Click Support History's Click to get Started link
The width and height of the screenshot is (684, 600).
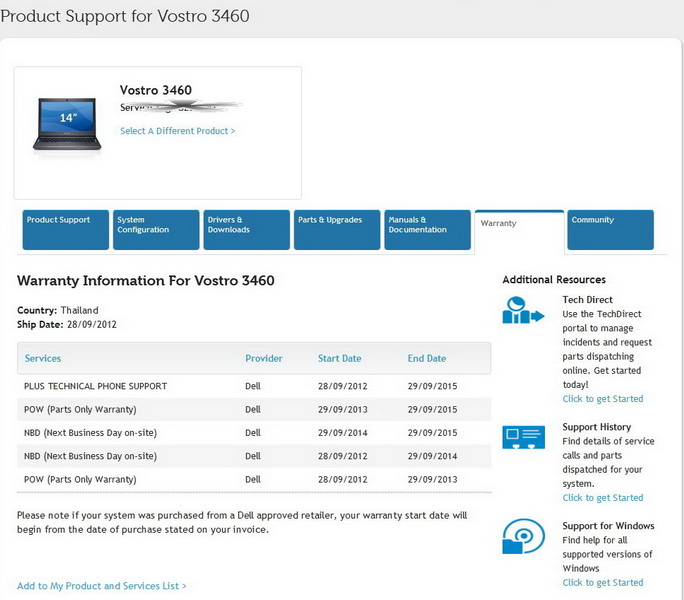click(603, 498)
